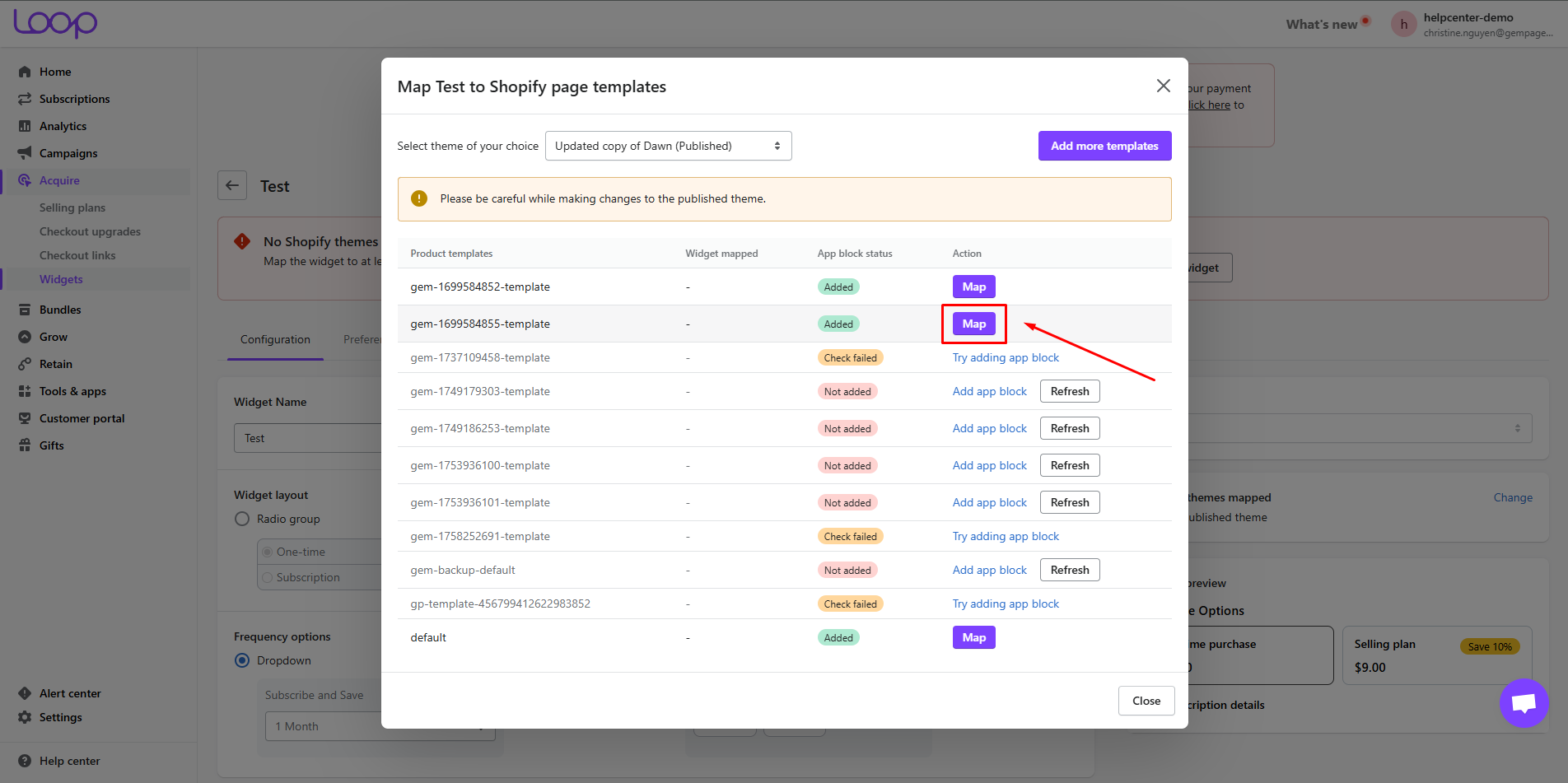Screen dimensions: 1568x783
Task: Open the chat support bubble
Action: tap(1524, 702)
